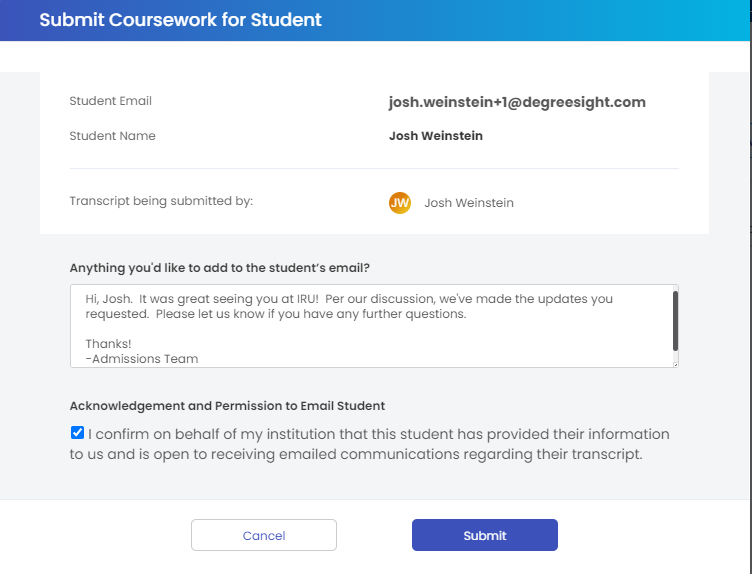Click the "Submit Coursework for Student" dialog title
The width and height of the screenshot is (752, 574).
[x=181, y=20]
